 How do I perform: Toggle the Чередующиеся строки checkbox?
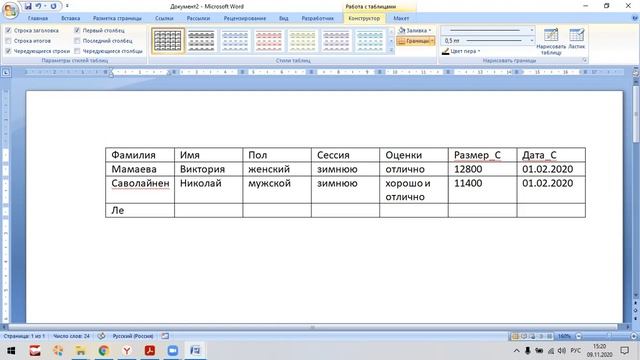pos(8,51)
